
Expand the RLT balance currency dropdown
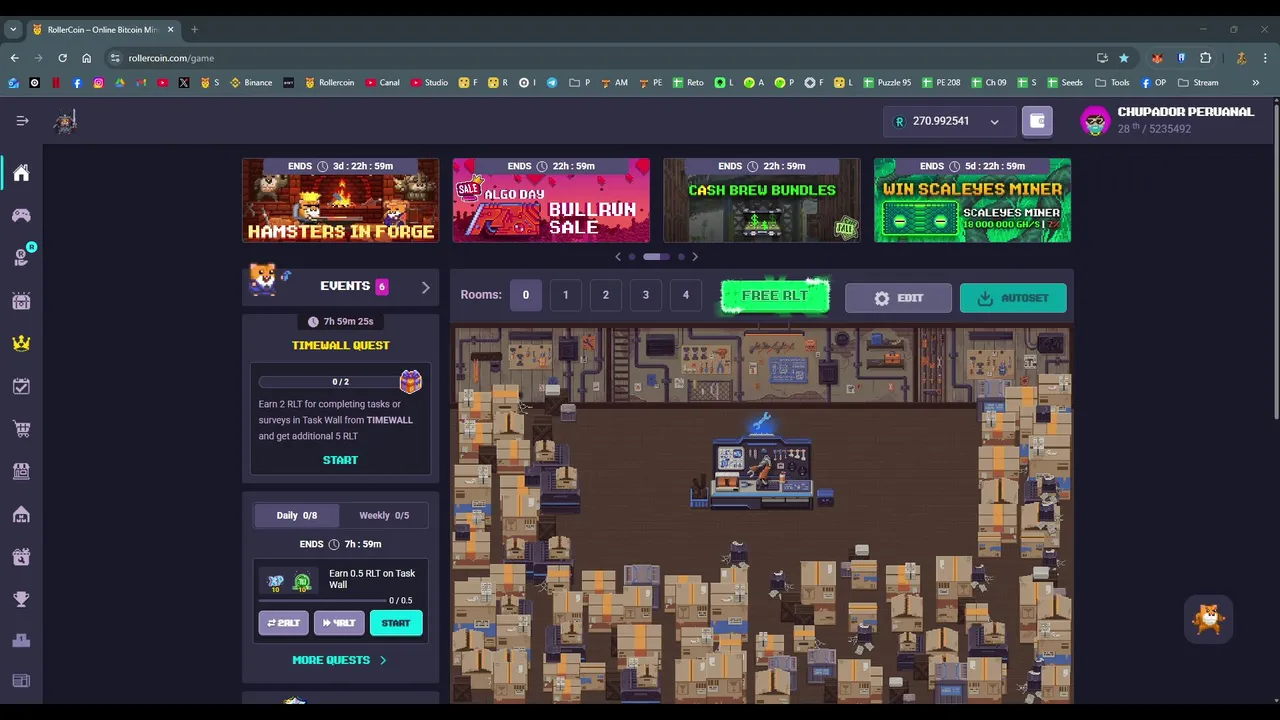pyautogui.click(x=994, y=122)
